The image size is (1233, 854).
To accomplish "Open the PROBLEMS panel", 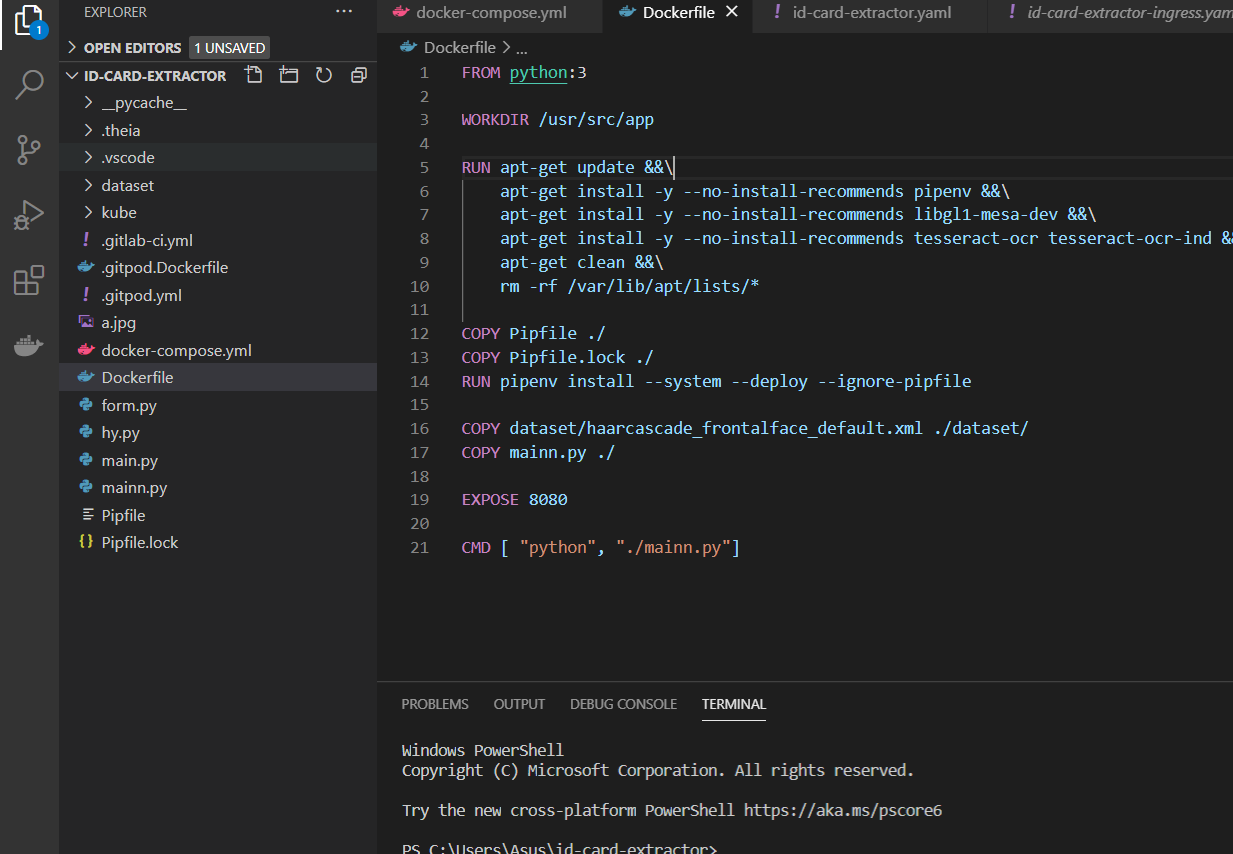I will pyautogui.click(x=435, y=704).
